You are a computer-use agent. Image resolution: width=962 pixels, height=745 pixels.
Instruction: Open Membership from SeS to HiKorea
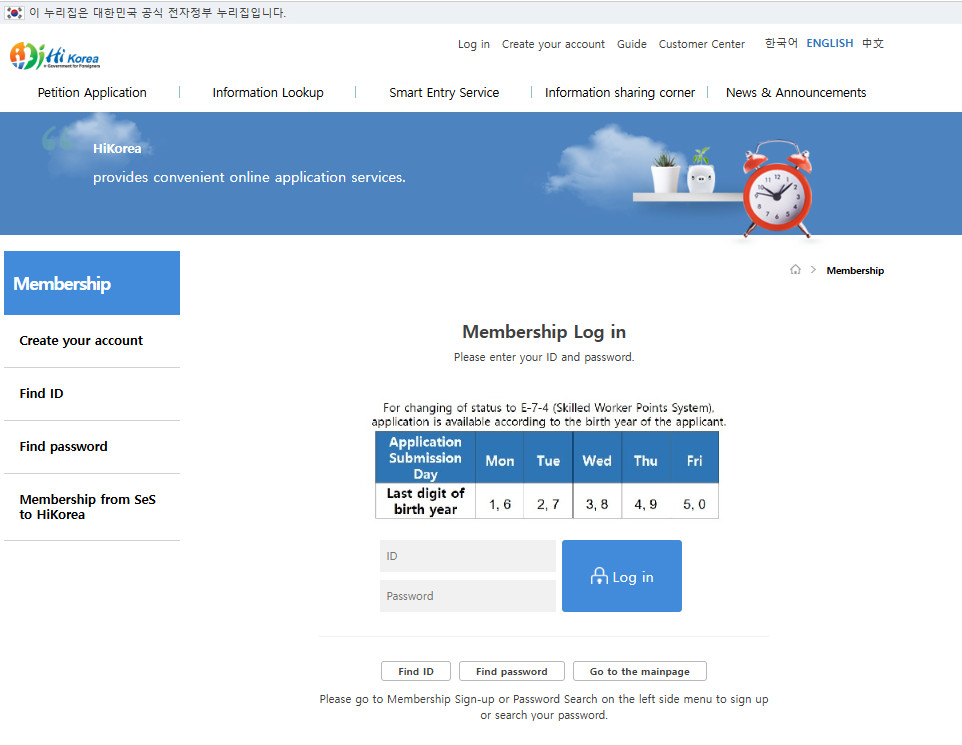point(88,507)
